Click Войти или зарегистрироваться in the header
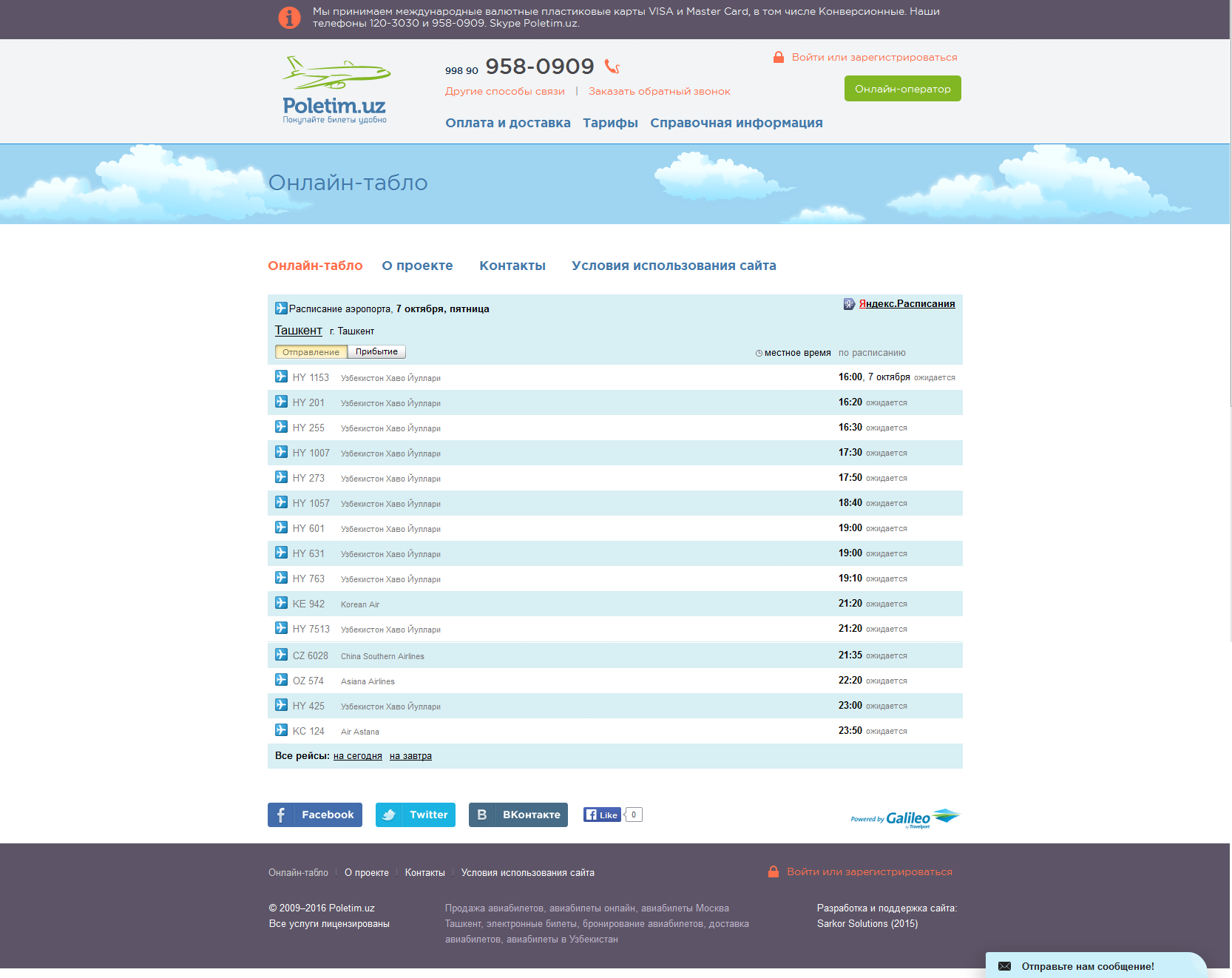Viewport: 1232px width, 978px height. coord(874,57)
